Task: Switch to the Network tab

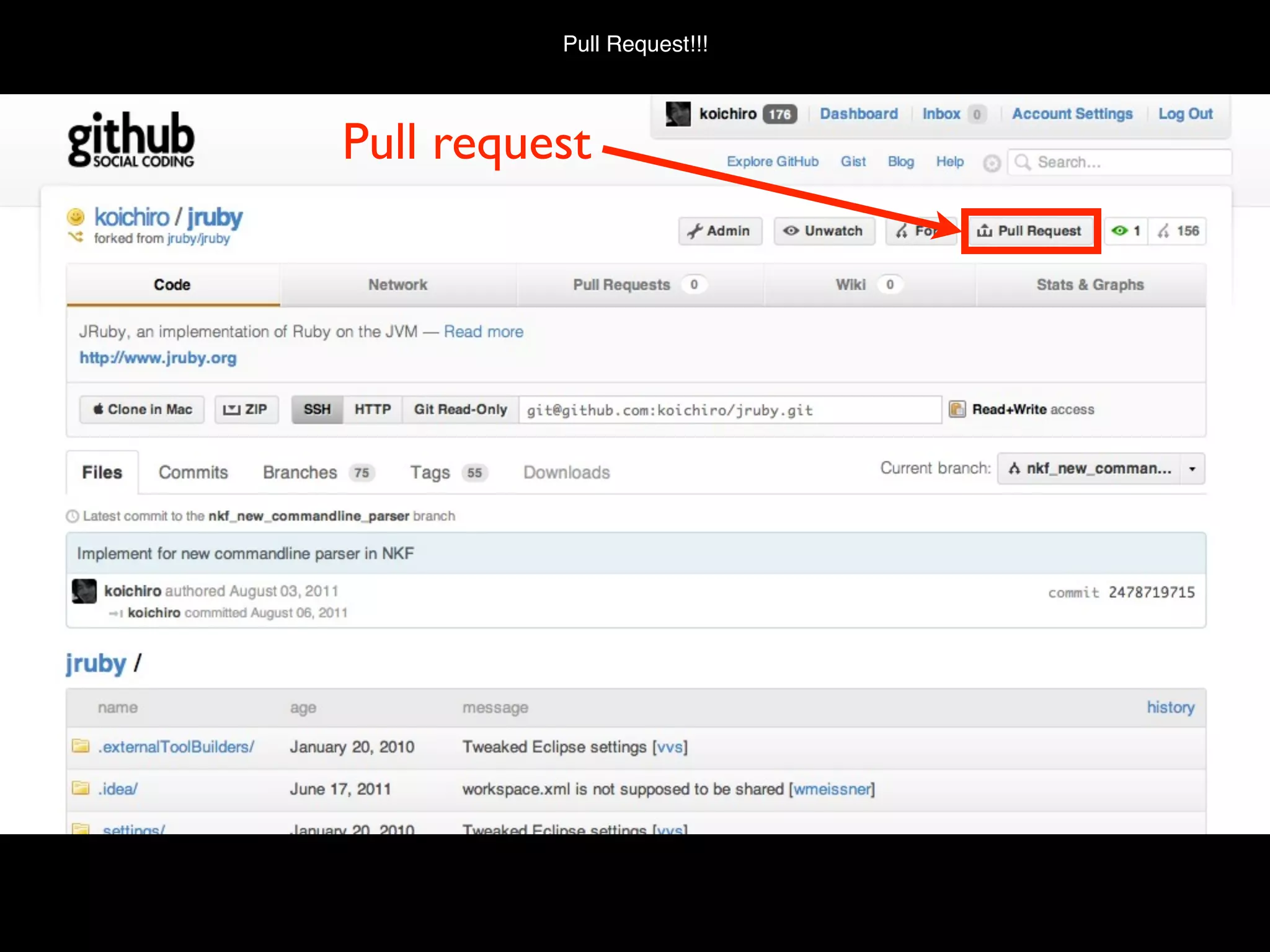Action: click(398, 285)
